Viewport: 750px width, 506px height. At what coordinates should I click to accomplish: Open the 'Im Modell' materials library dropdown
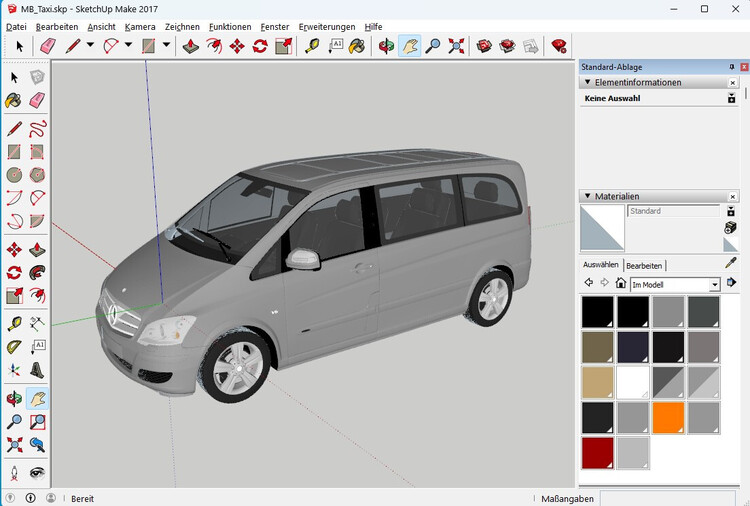[714, 285]
